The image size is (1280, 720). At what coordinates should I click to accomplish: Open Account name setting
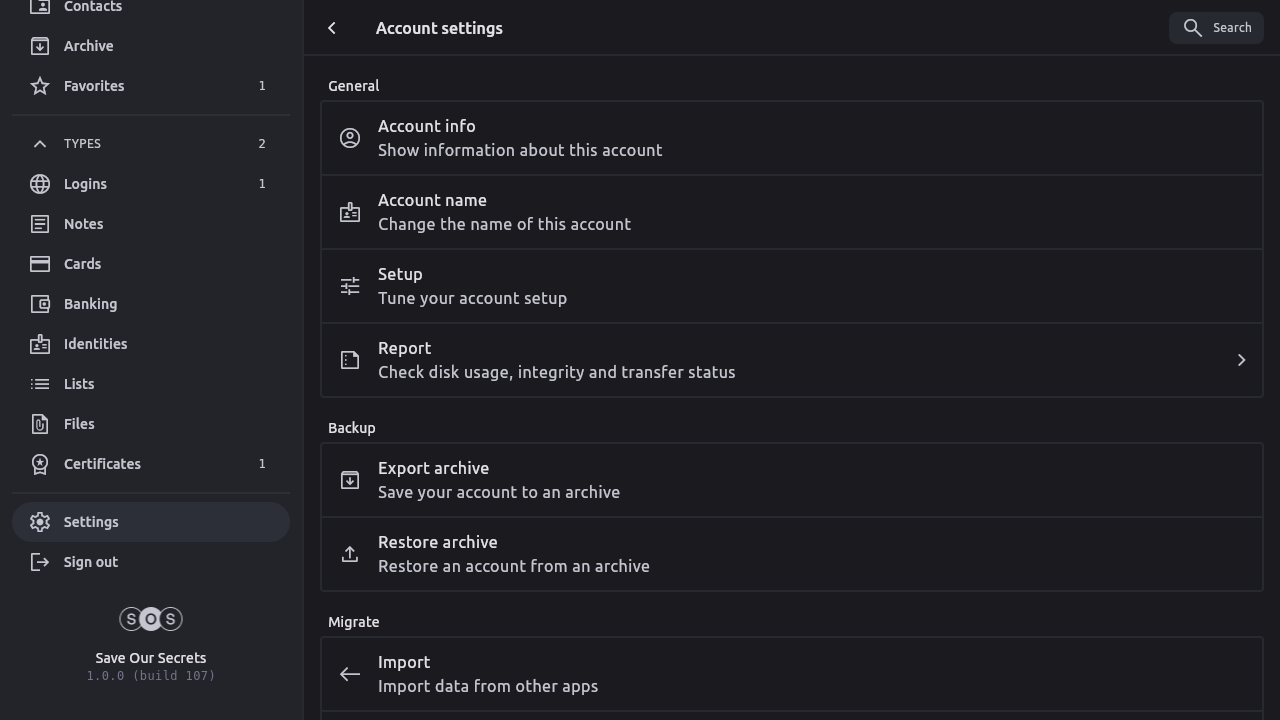(x=791, y=212)
